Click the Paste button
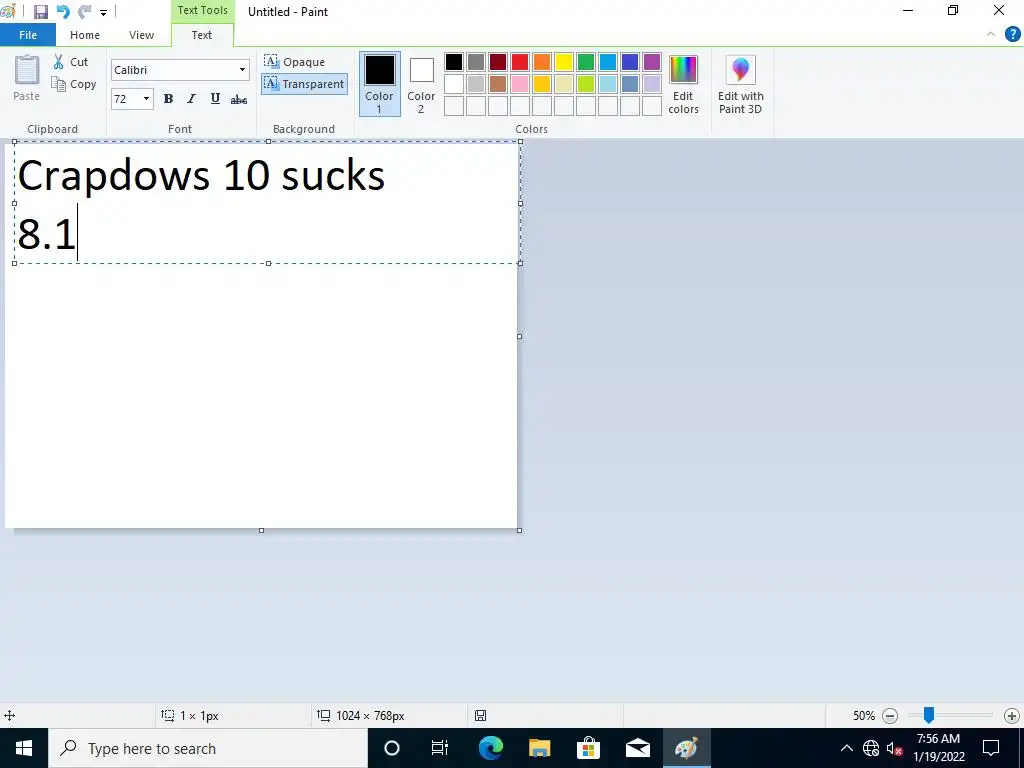The image size is (1024, 768). [27, 78]
